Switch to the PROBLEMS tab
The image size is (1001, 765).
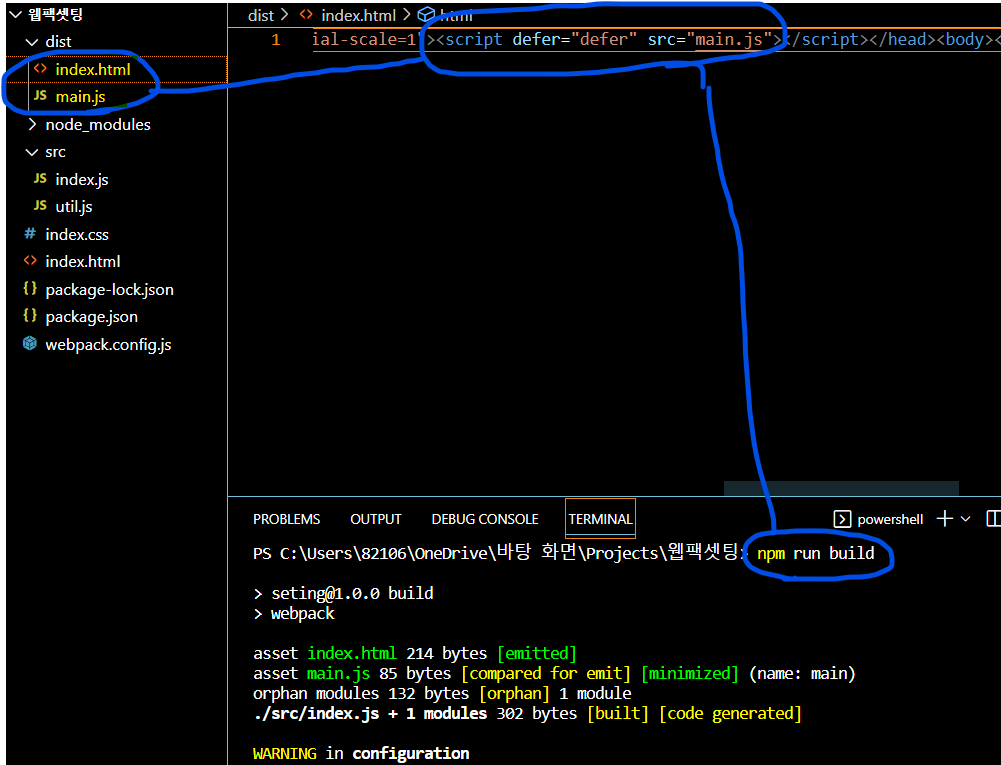pyautogui.click(x=287, y=519)
